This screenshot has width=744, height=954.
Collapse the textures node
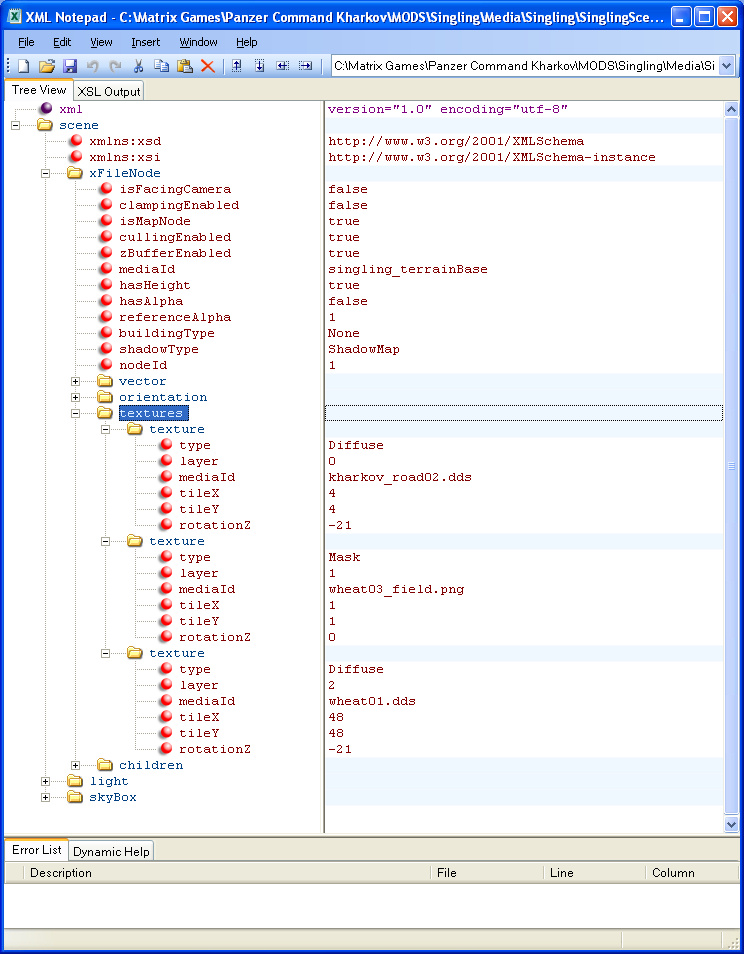coord(75,413)
